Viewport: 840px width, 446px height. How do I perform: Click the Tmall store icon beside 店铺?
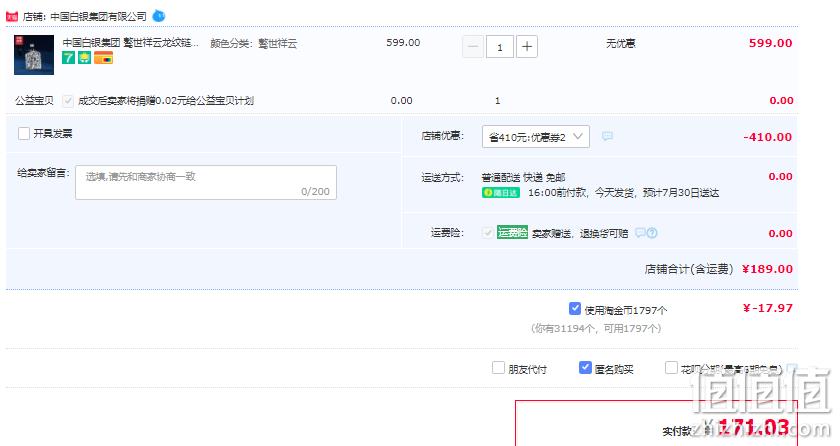[x=12, y=17]
